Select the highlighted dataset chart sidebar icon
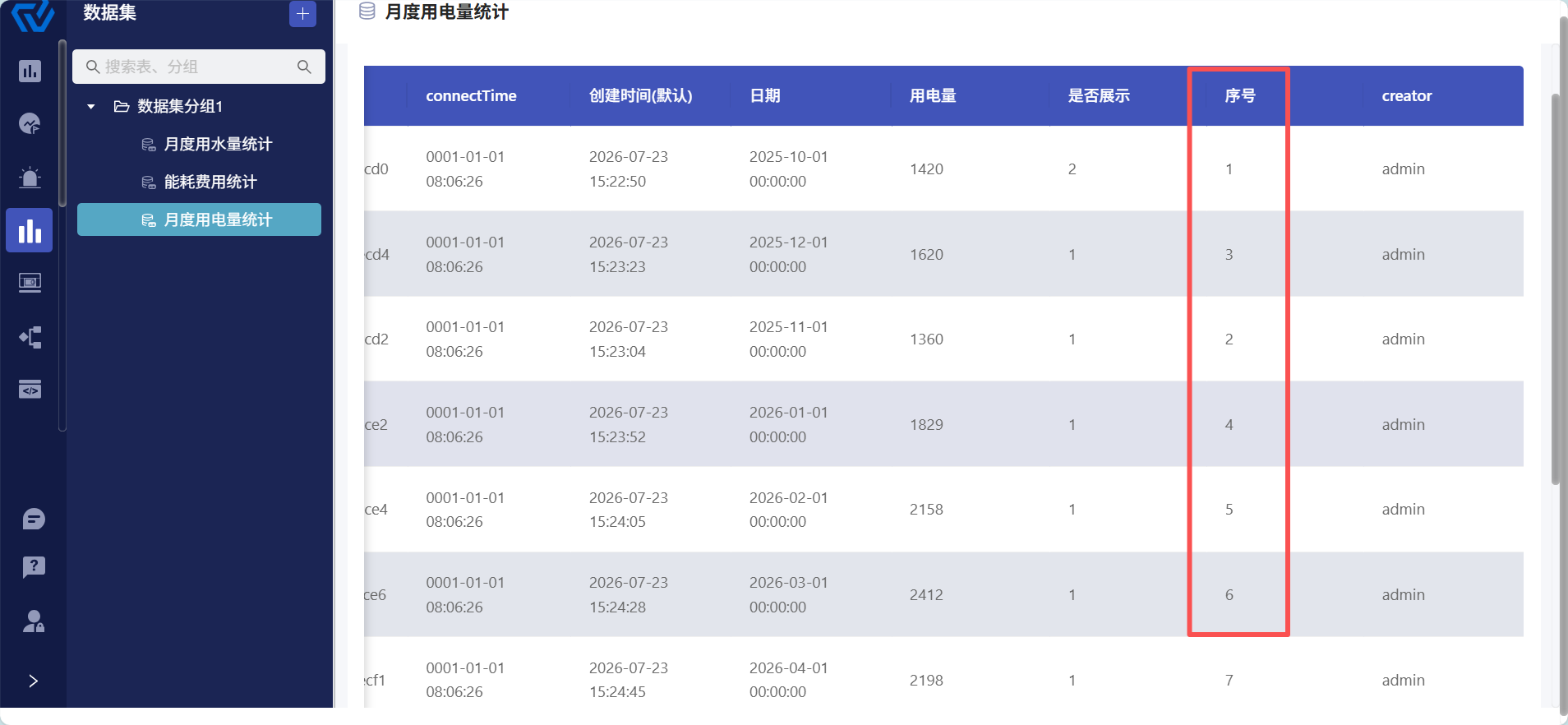 click(x=30, y=230)
